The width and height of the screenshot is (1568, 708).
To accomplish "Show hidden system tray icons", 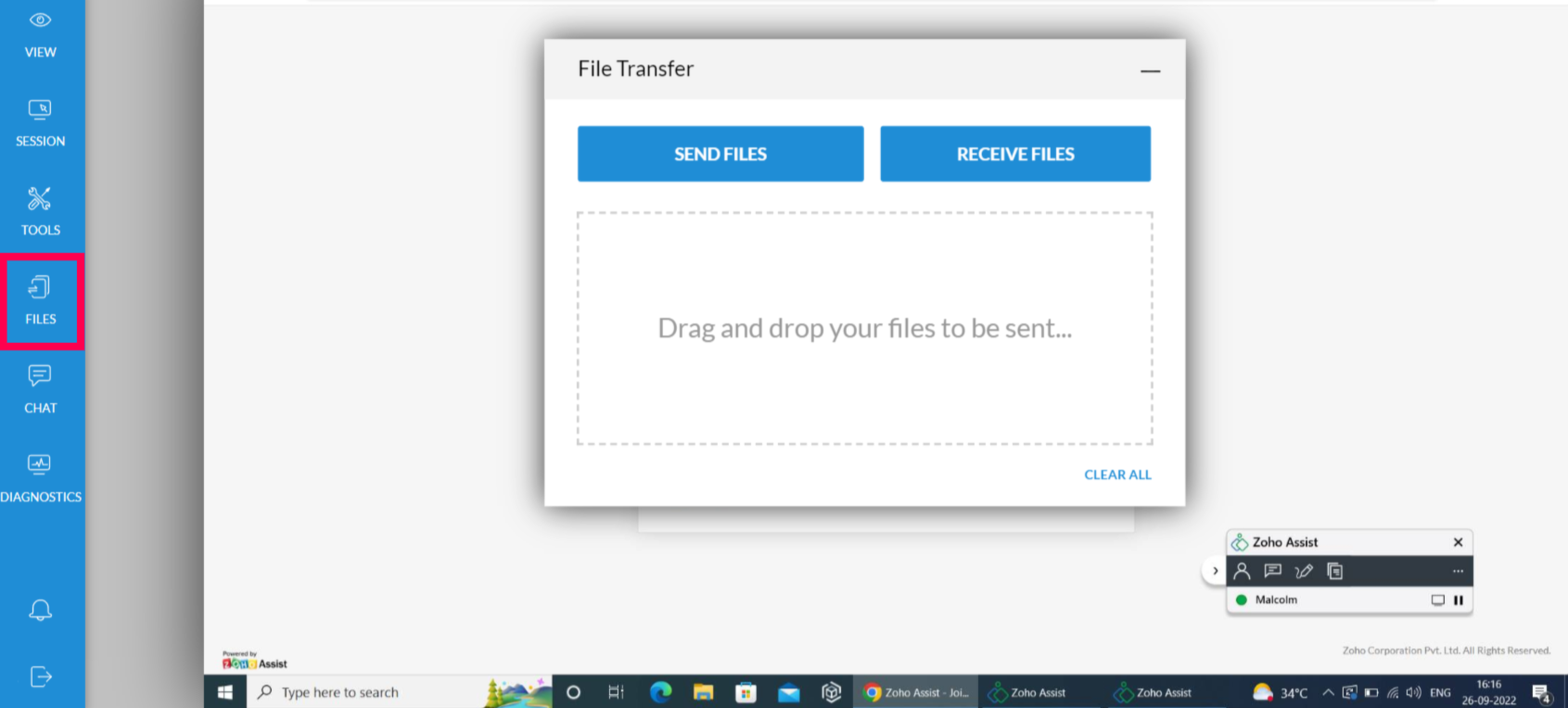I will 1328,692.
